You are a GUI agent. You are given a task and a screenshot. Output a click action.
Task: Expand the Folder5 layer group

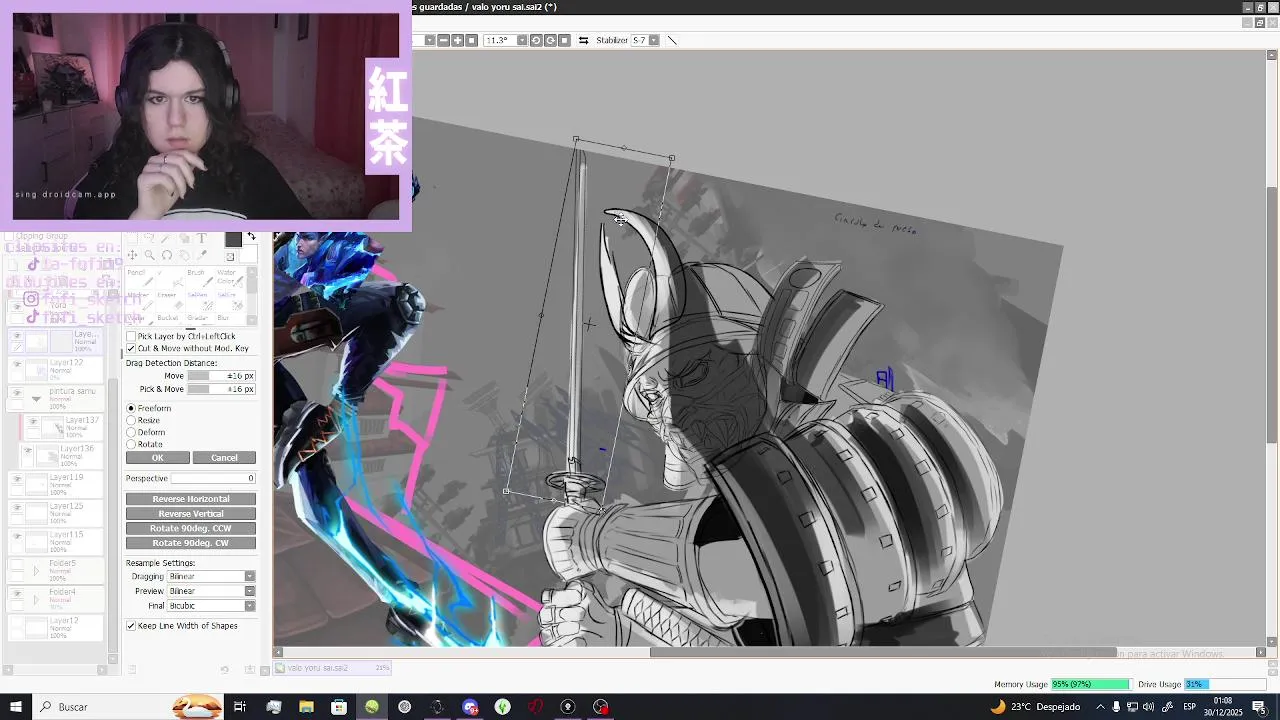click(36, 571)
